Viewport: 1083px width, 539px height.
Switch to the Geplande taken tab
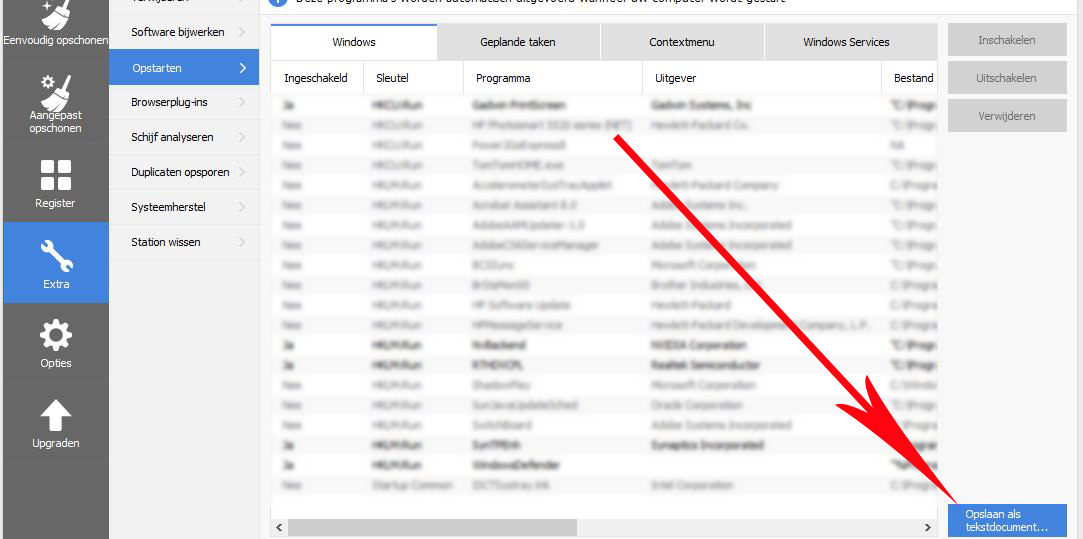pos(518,42)
